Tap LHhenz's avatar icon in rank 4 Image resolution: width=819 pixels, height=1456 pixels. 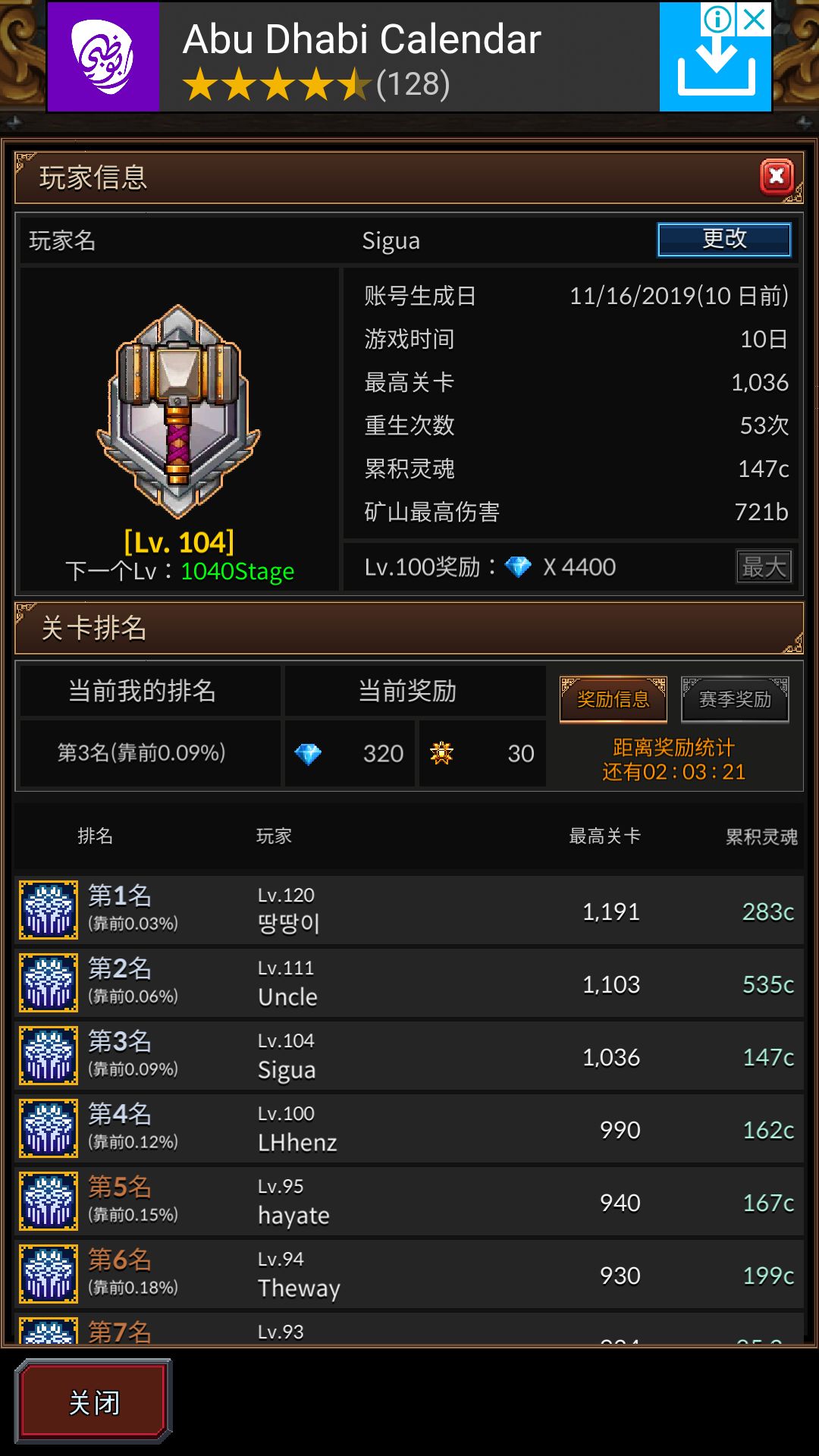[x=49, y=1128]
